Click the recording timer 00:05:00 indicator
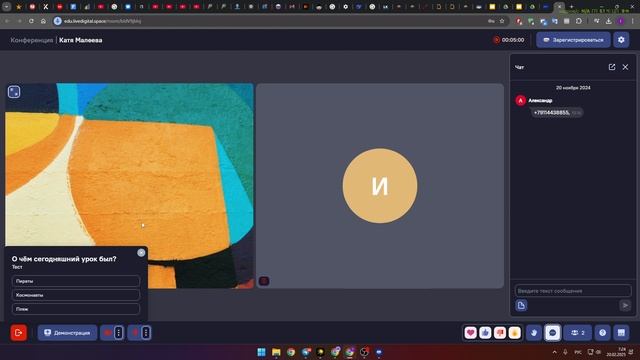 [509, 40]
